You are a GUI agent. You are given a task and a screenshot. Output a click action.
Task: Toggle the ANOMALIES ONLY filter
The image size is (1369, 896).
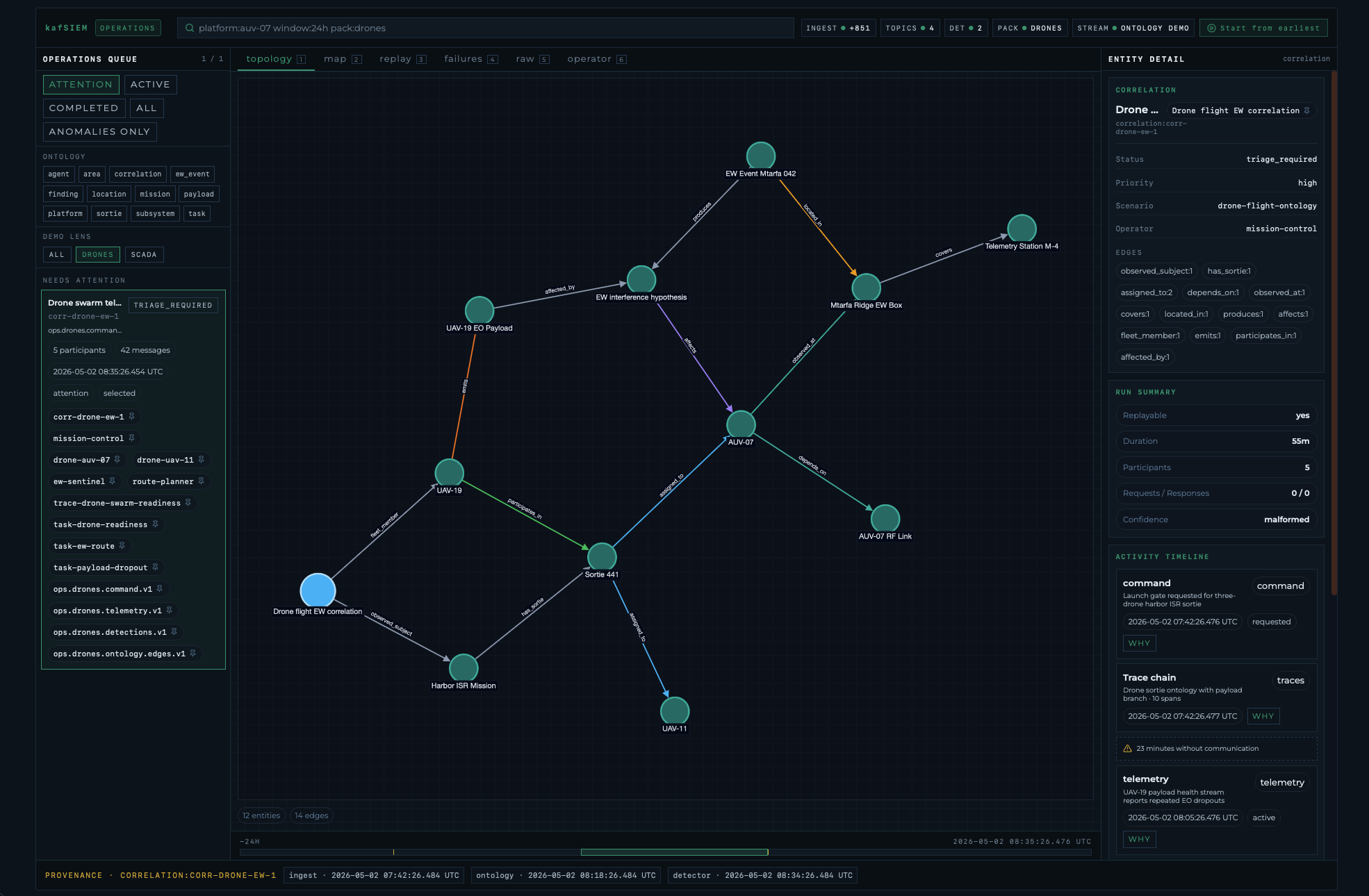tap(99, 132)
